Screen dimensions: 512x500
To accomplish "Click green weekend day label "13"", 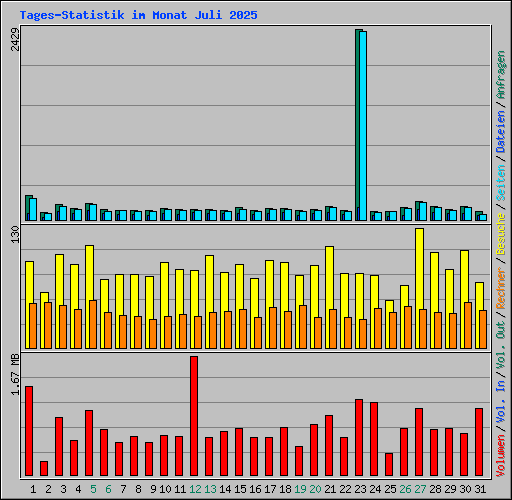I will [x=210, y=489].
